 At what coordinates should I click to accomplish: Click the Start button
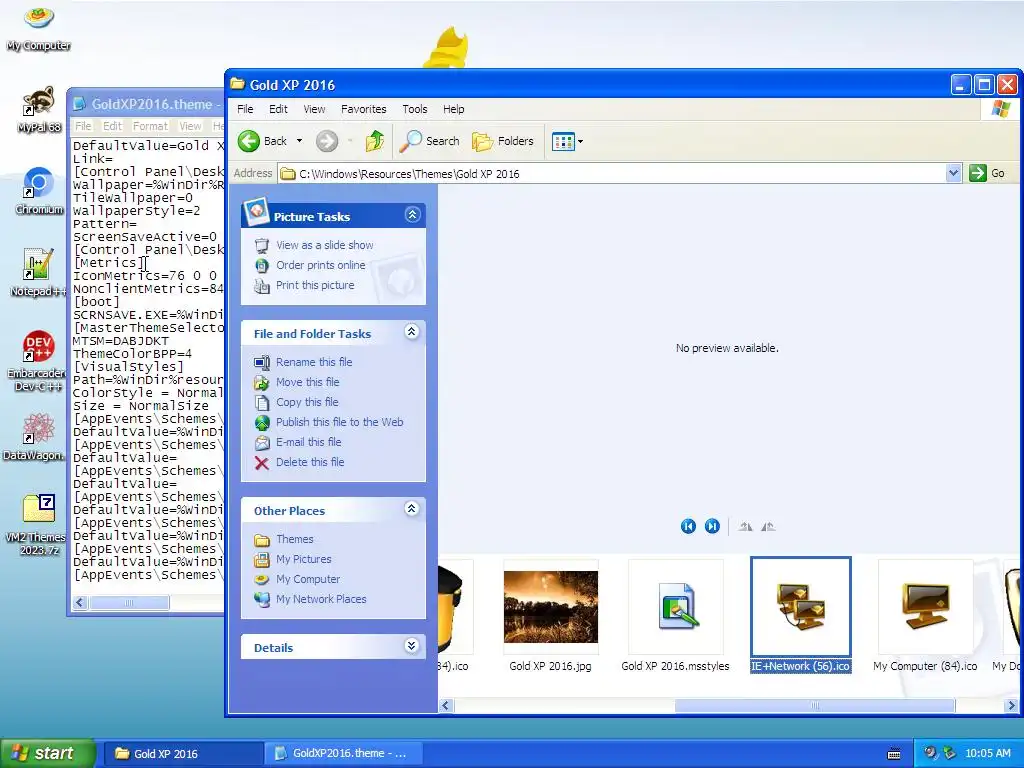pyautogui.click(x=46, y=753)
